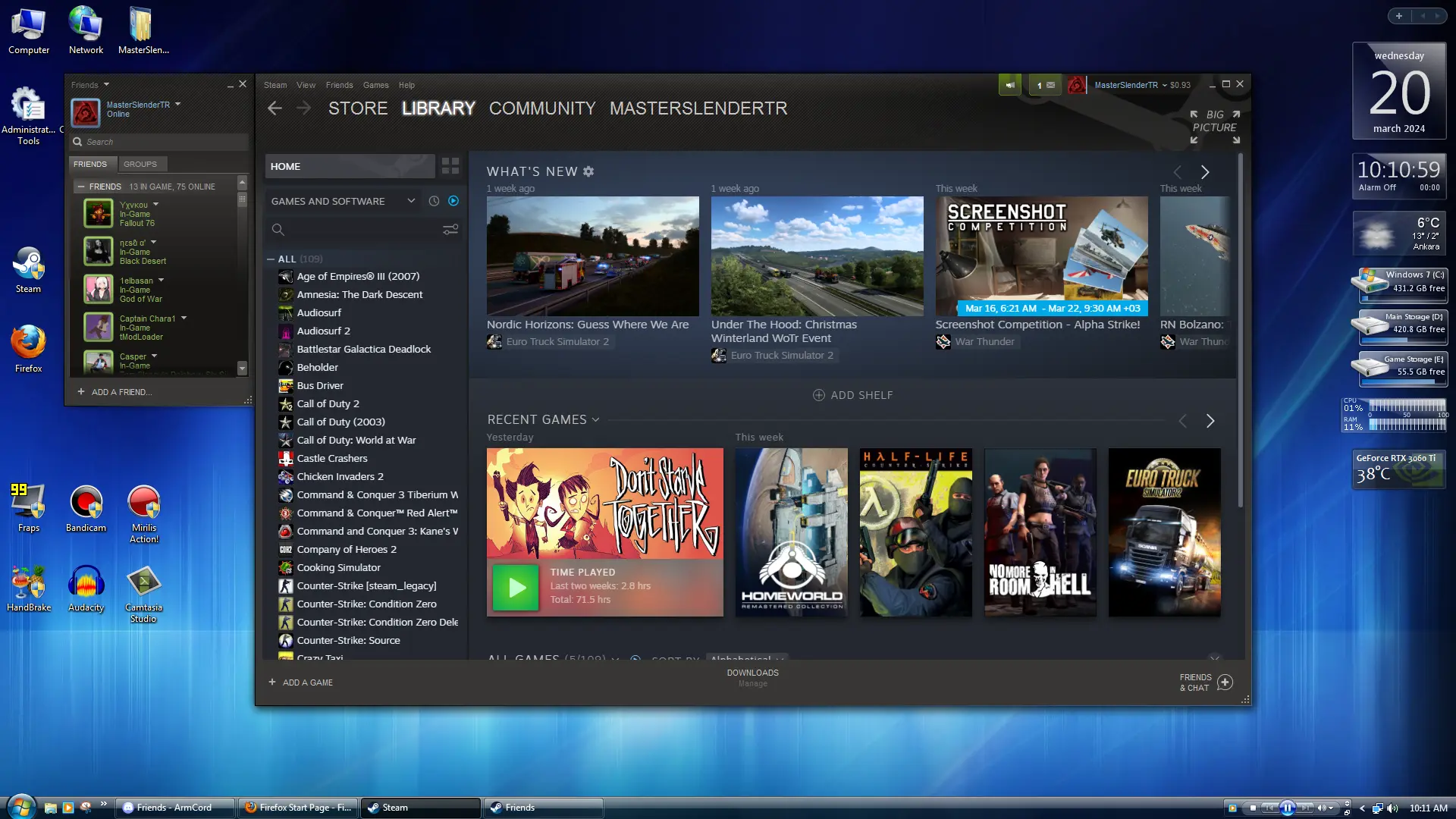Click ADD A GAME
This screenshot has width=1456, height=819.
pyautogui.click(x=301, y=682)
